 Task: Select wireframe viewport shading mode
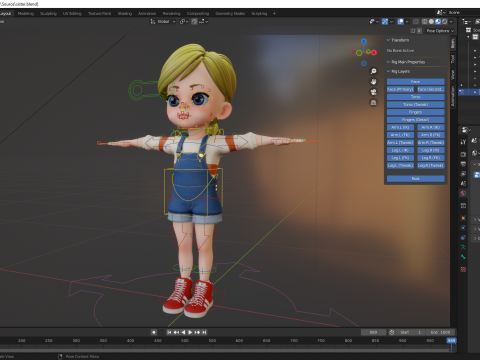point(425,21)
